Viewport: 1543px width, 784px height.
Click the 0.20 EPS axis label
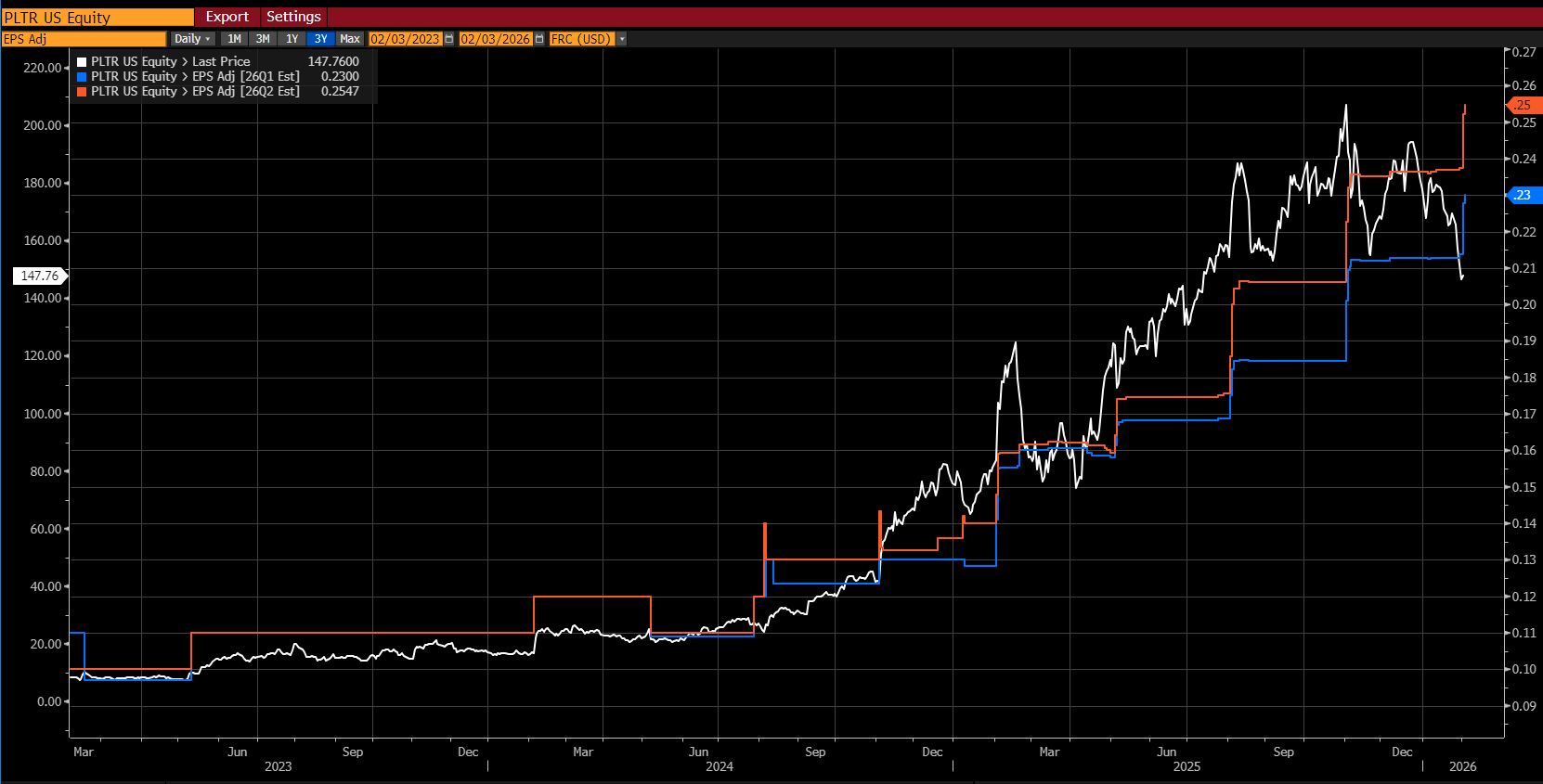(x=1524, y=304)
